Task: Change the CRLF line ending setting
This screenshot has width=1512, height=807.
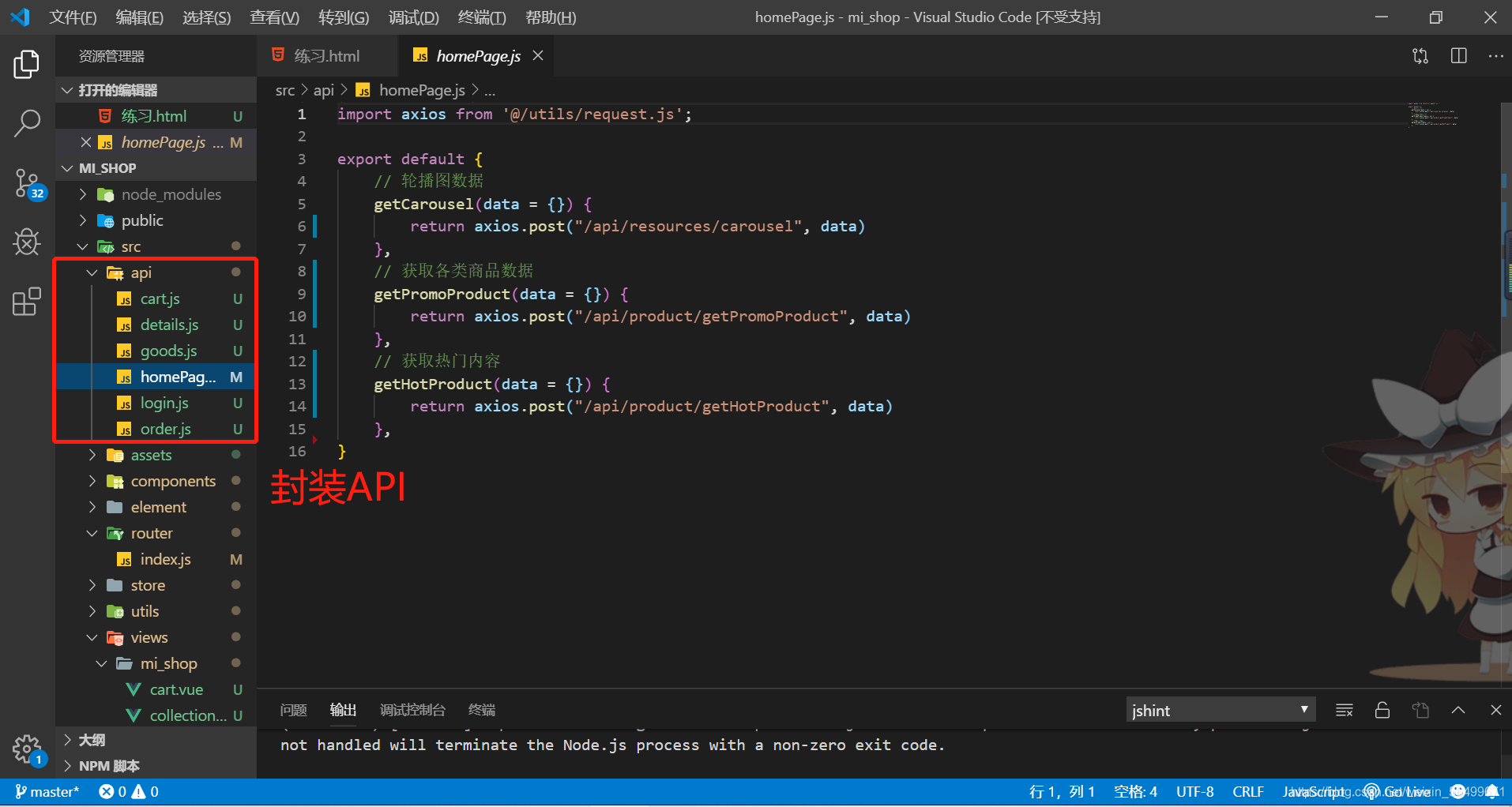Action: click(1248, 791)
